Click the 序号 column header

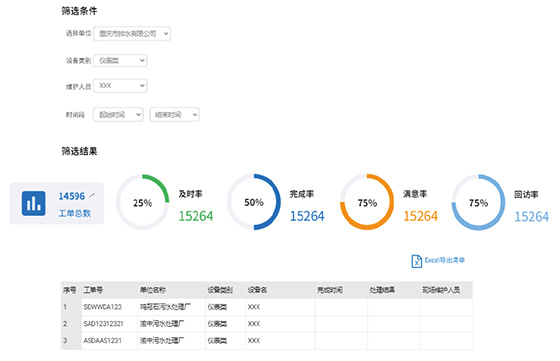70,290
